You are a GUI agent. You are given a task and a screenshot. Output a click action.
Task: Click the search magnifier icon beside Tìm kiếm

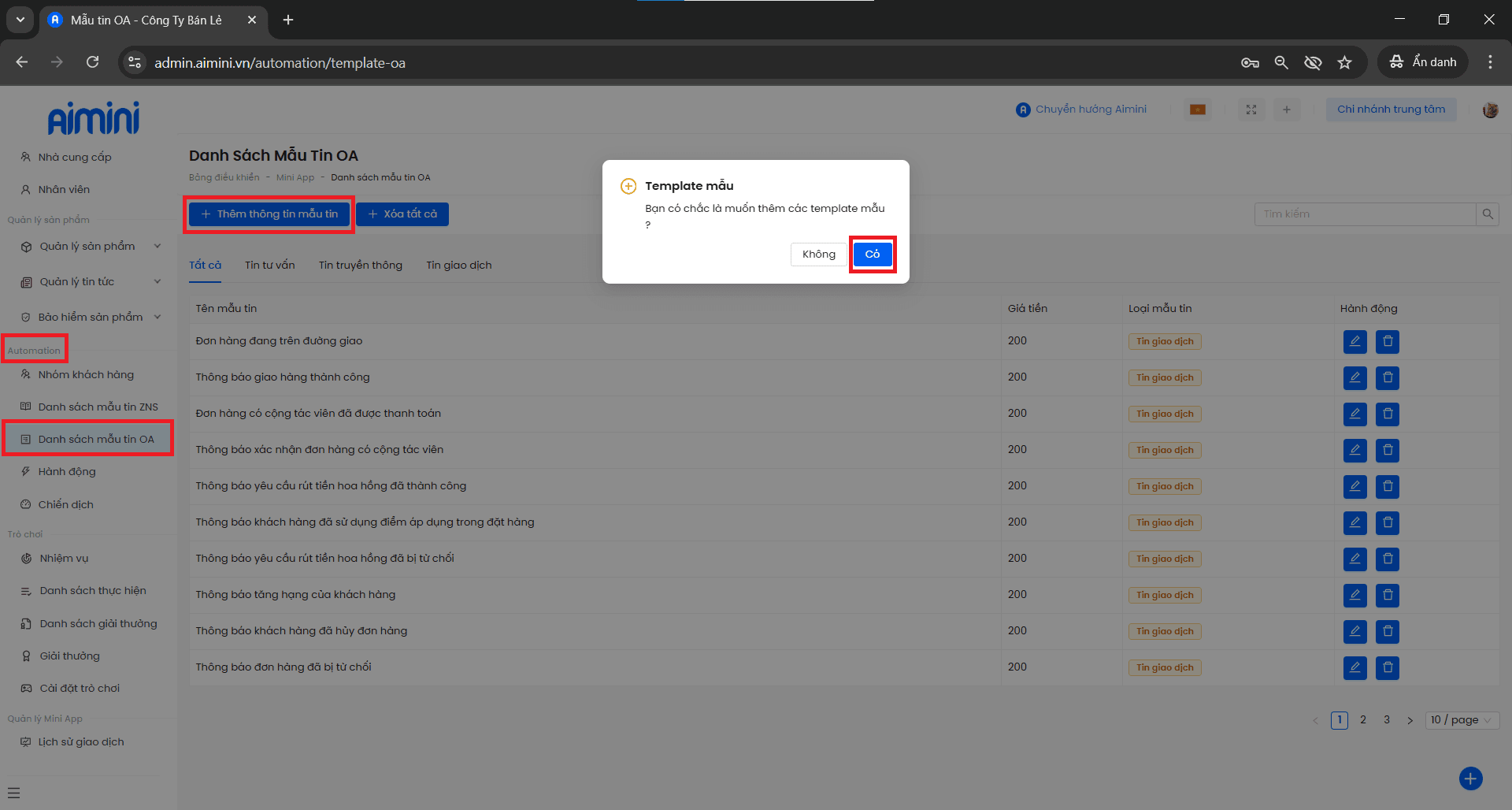pyautogui.click(x=1488, y=214)
